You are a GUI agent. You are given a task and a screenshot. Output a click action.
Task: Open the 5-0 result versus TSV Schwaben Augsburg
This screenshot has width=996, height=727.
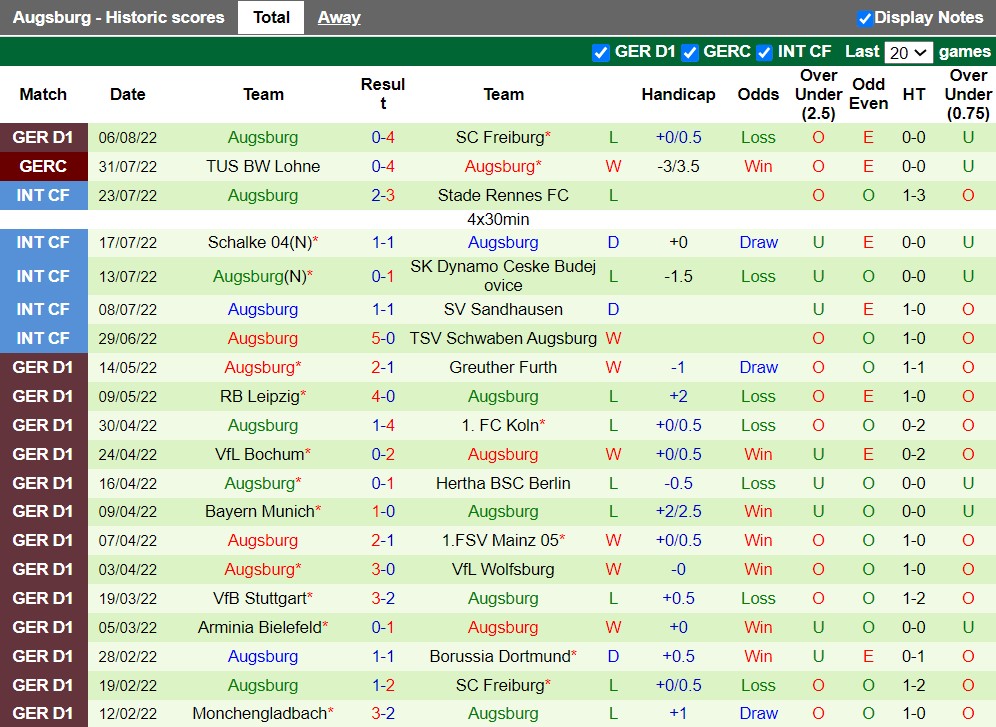point(383,338)
